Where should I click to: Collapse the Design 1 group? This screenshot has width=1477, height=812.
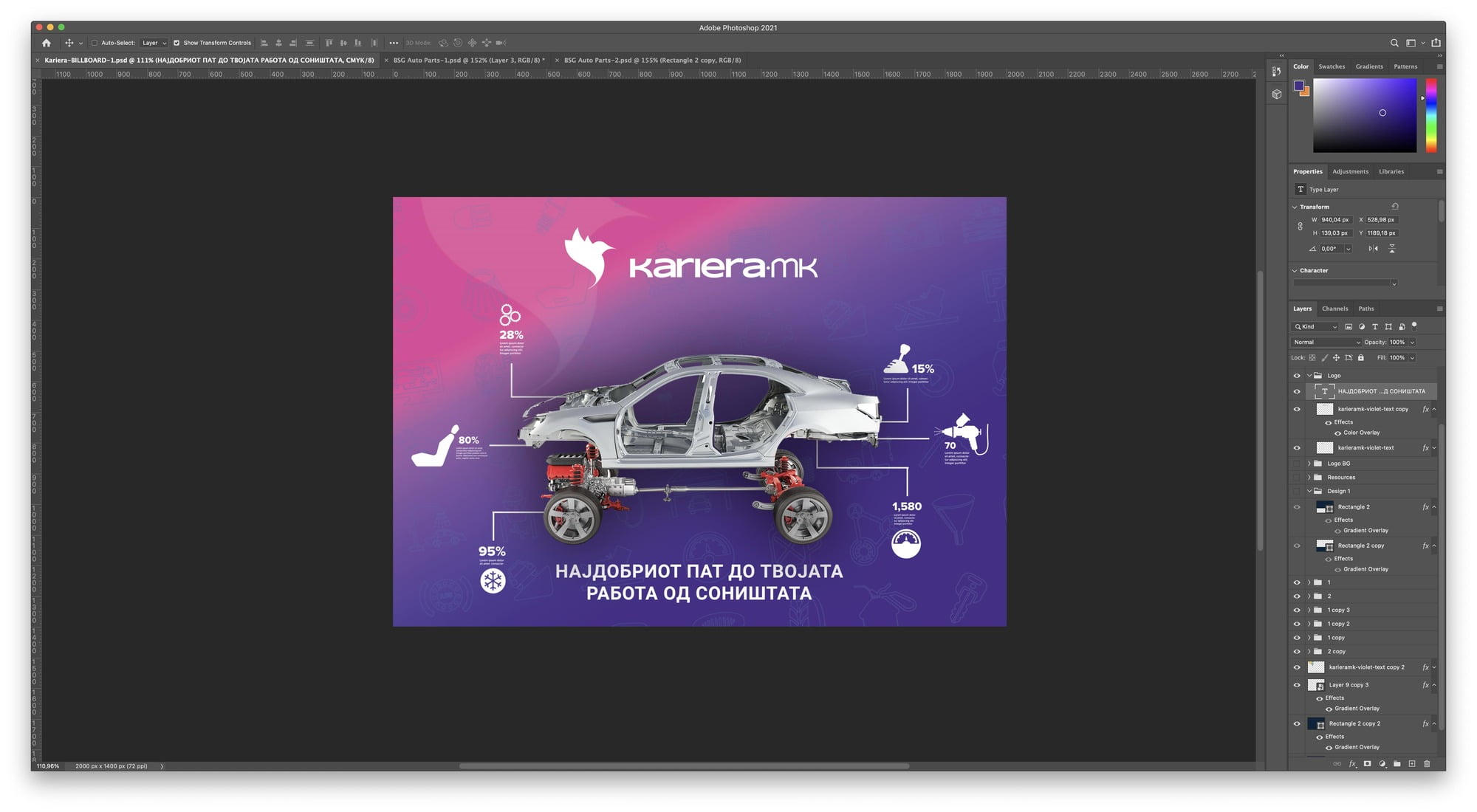[1309, 491]
